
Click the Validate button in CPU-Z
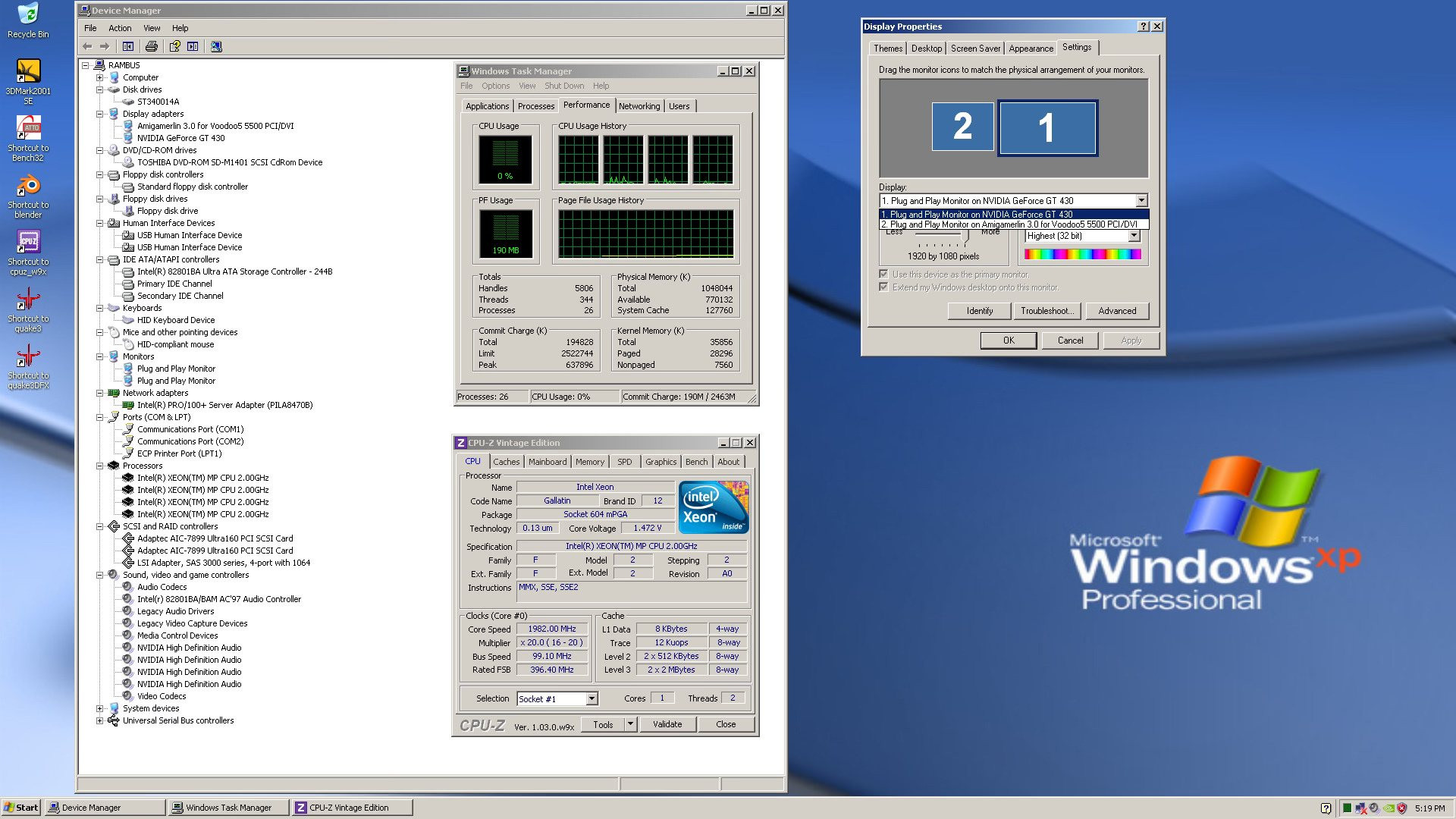(667, 724)
